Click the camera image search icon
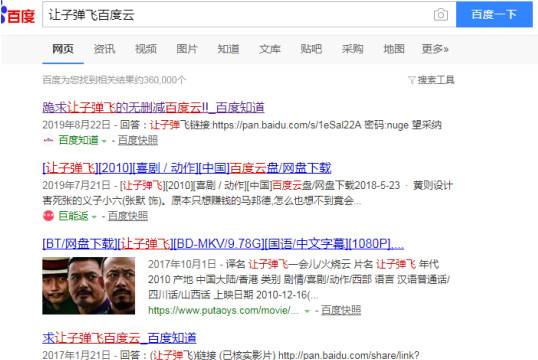This screenshot has height=360, width=538. pyautogui.click(x=441, y=15)
